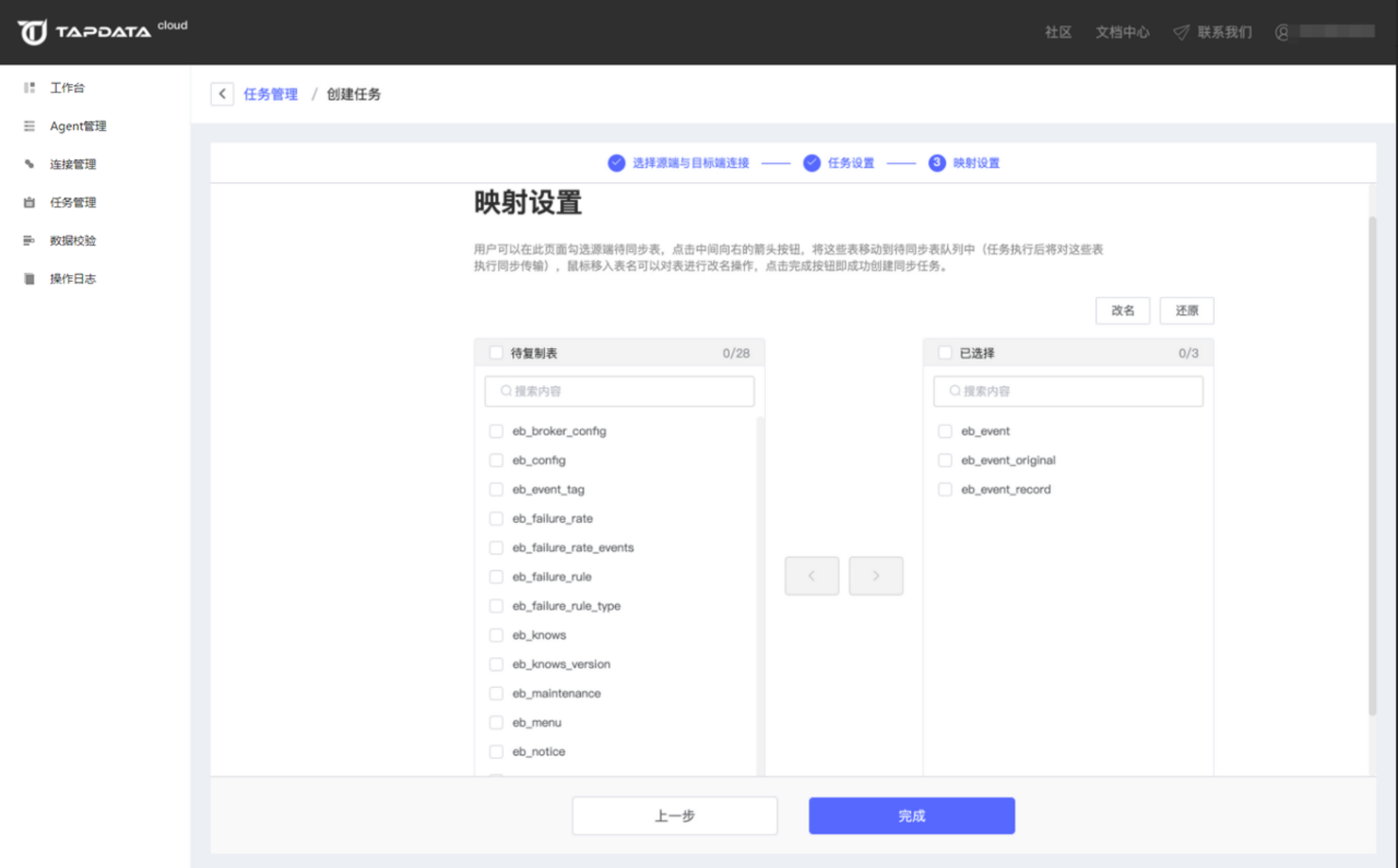Click the Agent管理 sidebar icon

(29, 126)
